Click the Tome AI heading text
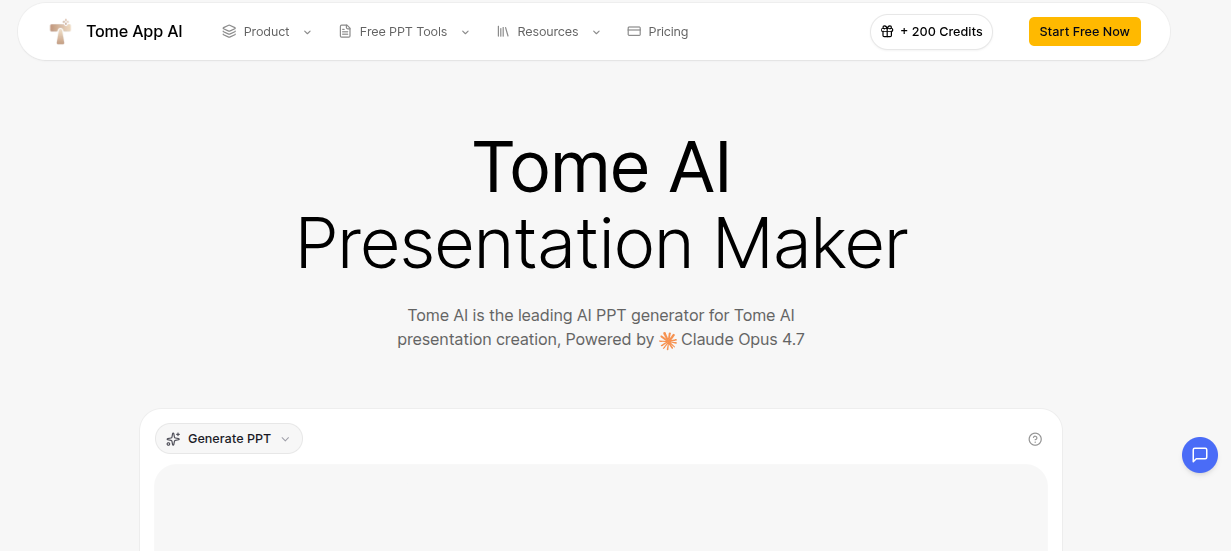Screen dimensions: 1231x551 click(602, 167)
